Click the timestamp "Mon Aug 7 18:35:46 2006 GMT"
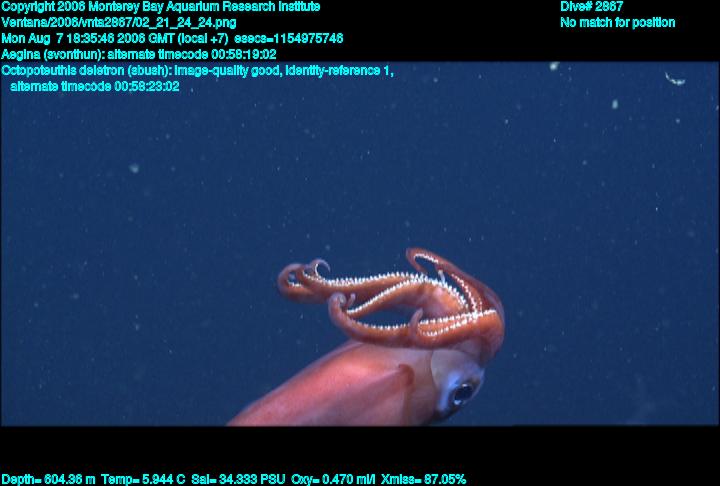The height and width of the screenshot is (486, 720). tap(88, 39)
